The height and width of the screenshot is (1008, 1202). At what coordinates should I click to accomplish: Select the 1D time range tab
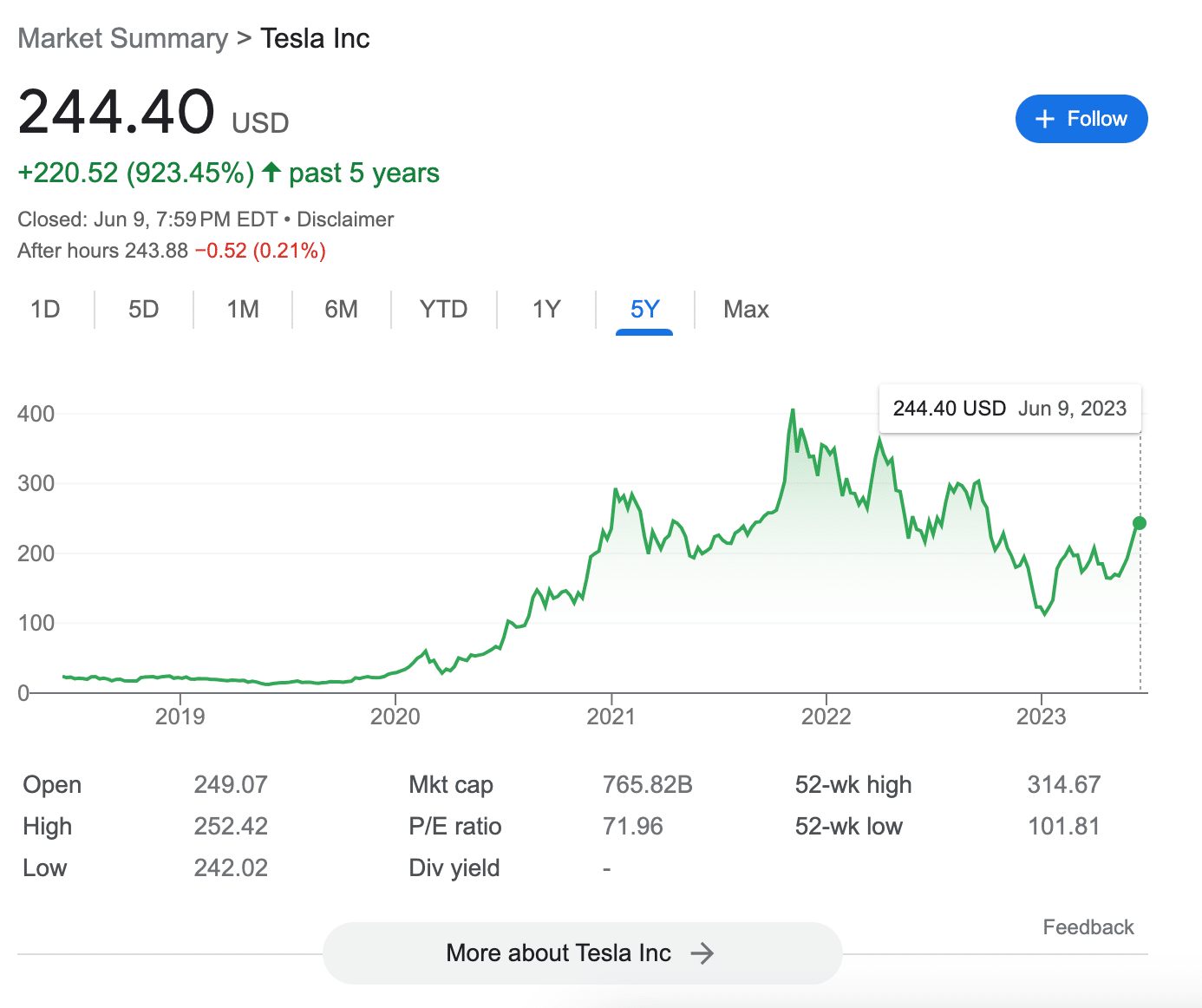(45, 310)
